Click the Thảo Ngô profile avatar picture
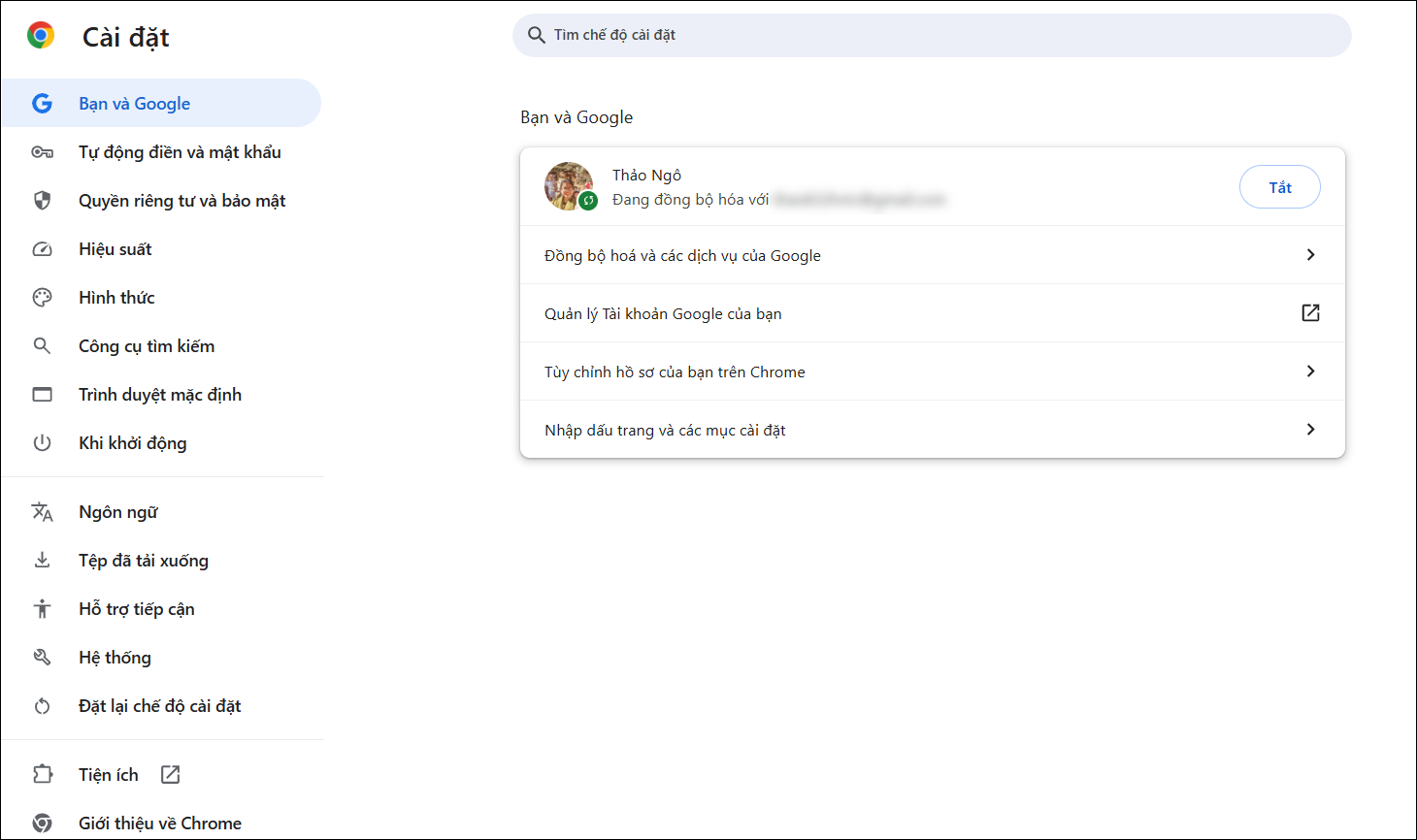1417x840 pixels. pyautogui.click(x=569, y=186)
